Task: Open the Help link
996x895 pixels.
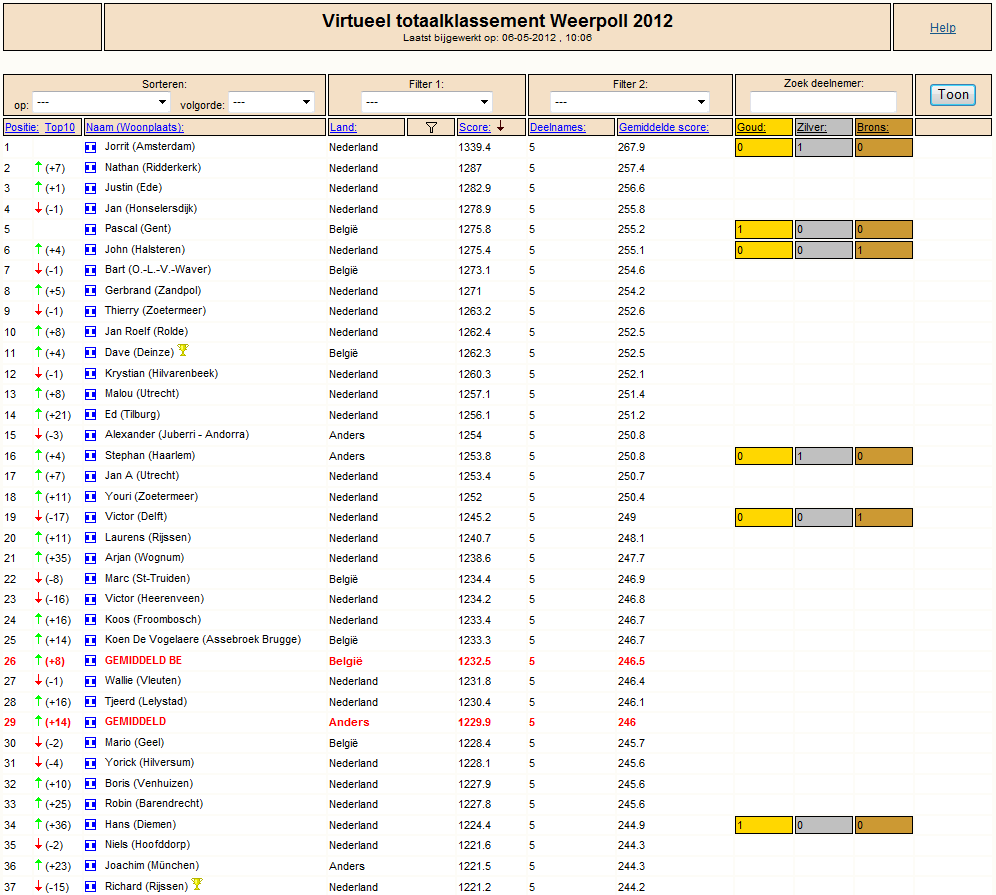Action: click(x=943, y=28)
